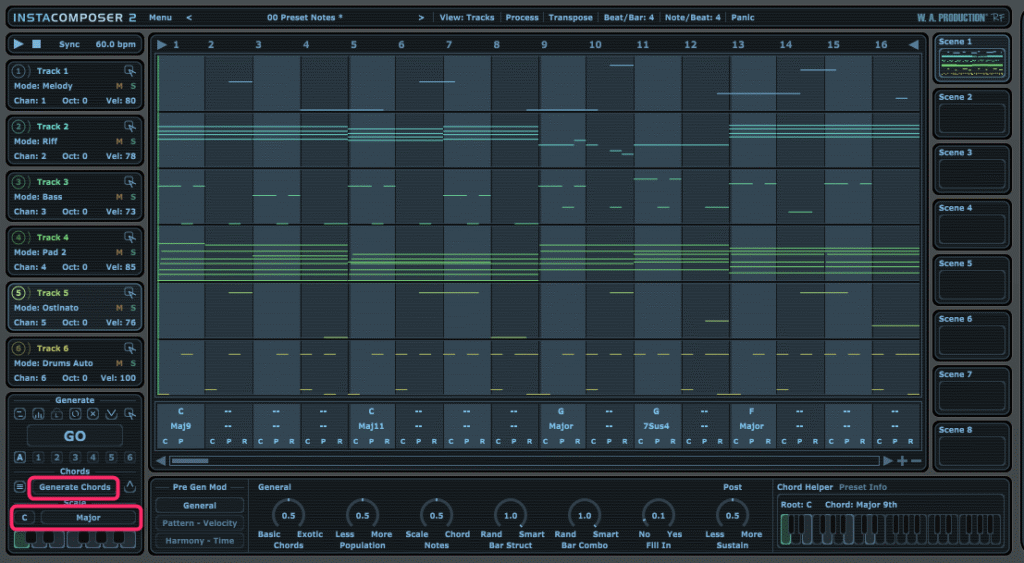Open Track 5 Mode: Ostinato selector
Screen dimensions: 1024x563
pos(46,308)
